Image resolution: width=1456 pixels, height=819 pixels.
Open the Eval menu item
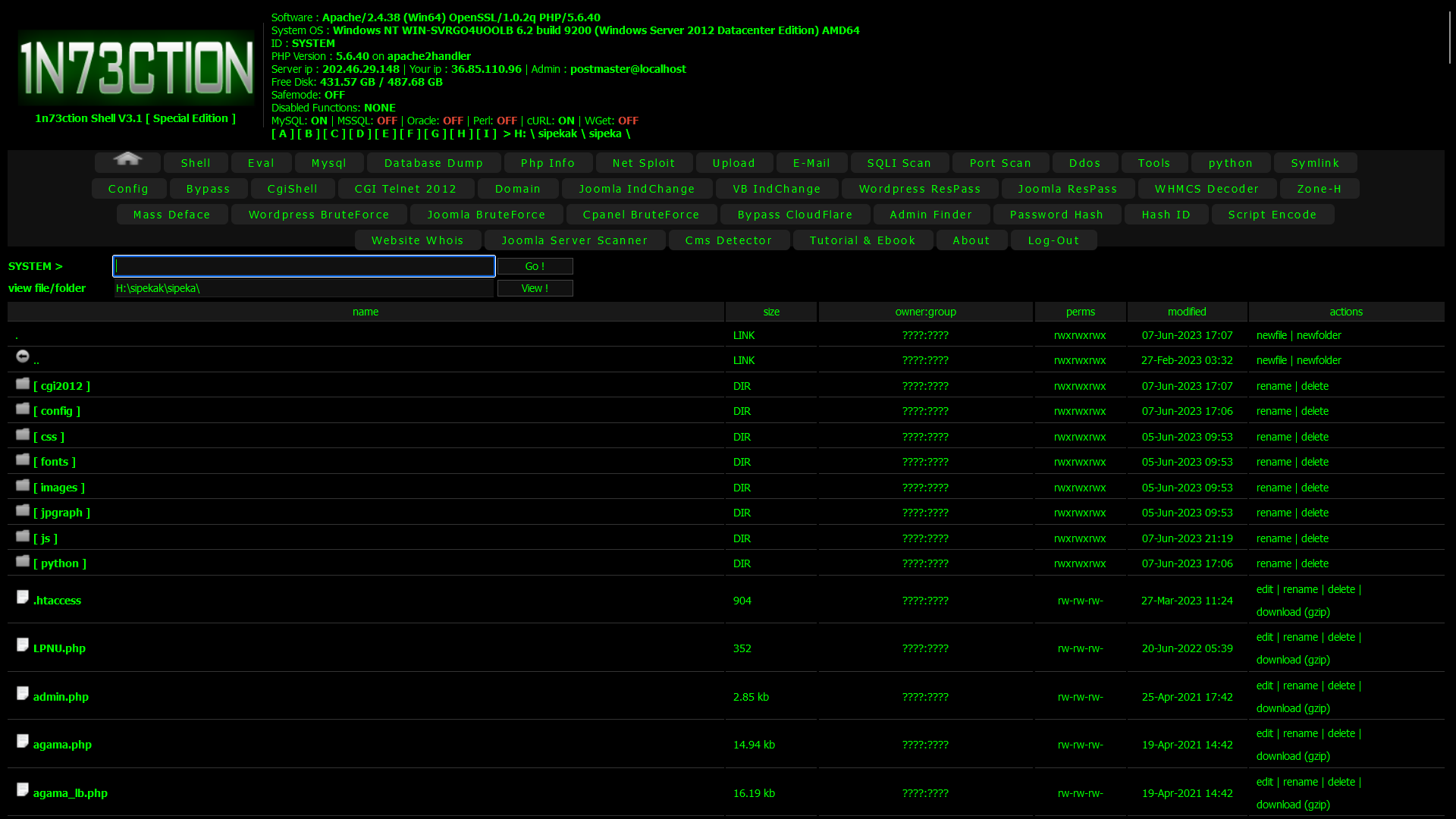tap(262, 163)
